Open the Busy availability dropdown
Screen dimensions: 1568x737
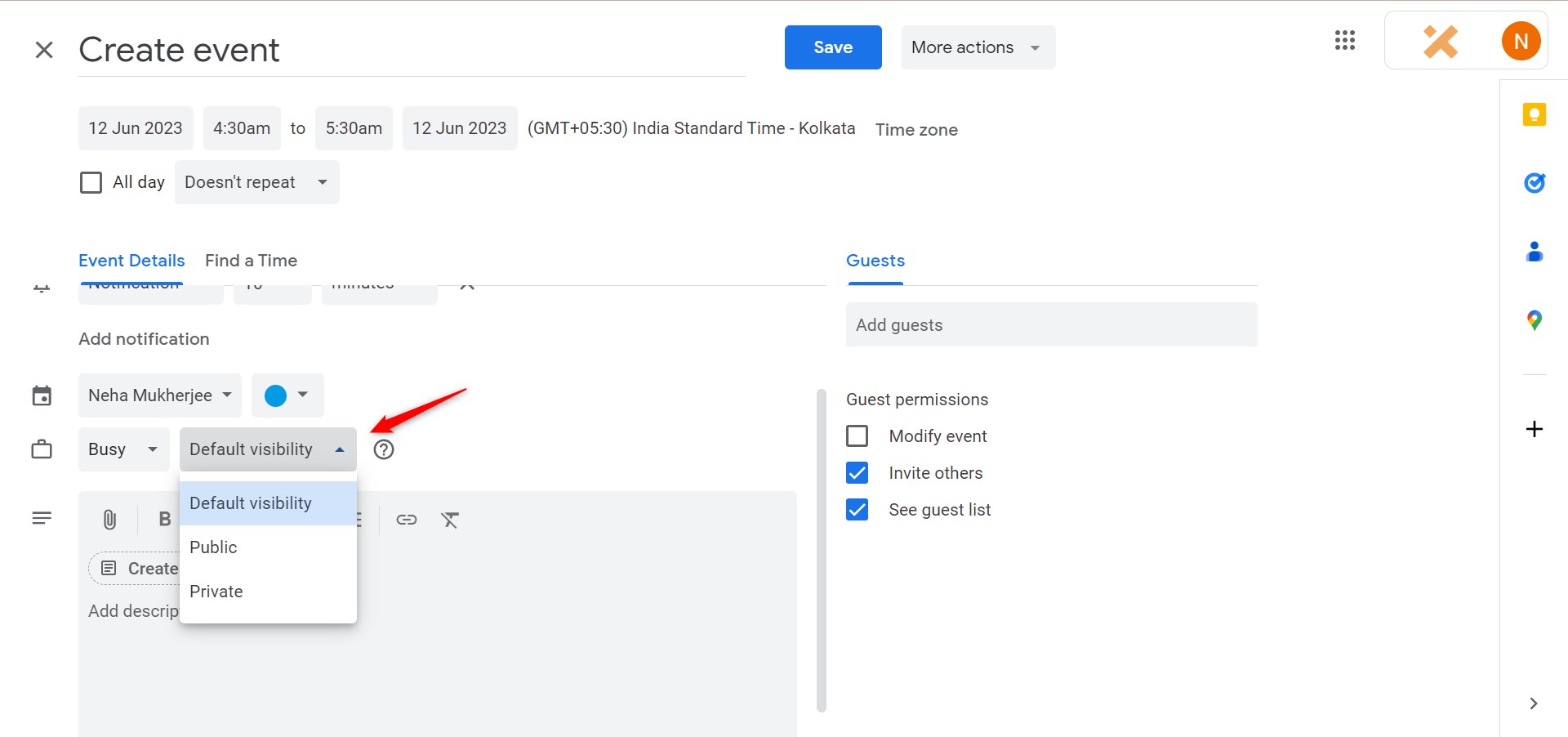123,449
